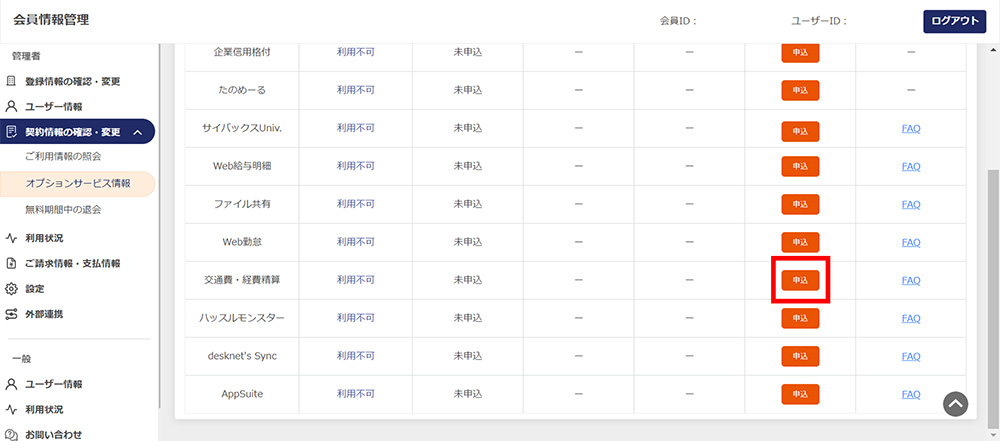Select オプションサービス情報 submenu item
This screenshot has width=1000, height=441.
click(78, 184)
